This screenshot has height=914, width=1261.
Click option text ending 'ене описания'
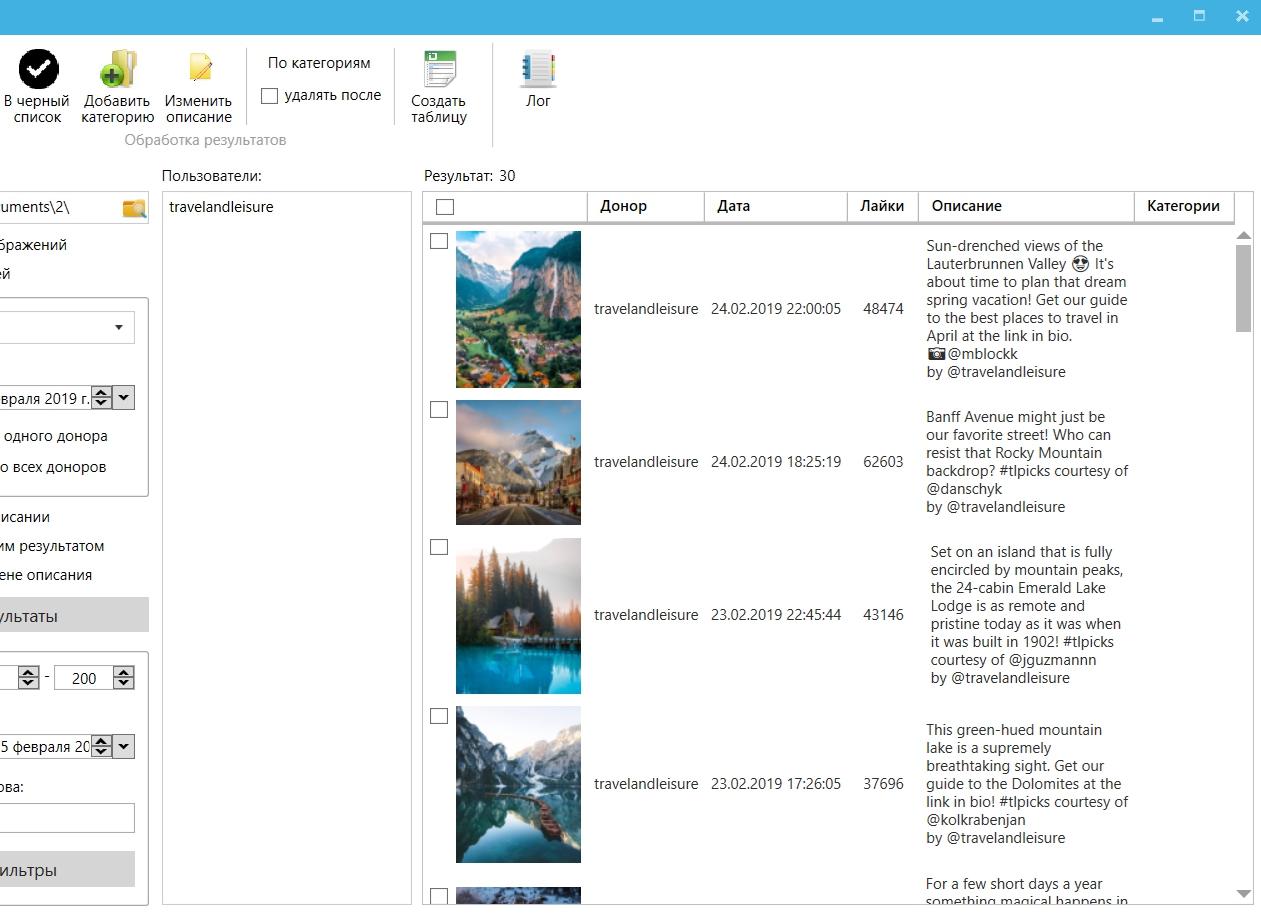pyautogui.click(x=46, y=575)
